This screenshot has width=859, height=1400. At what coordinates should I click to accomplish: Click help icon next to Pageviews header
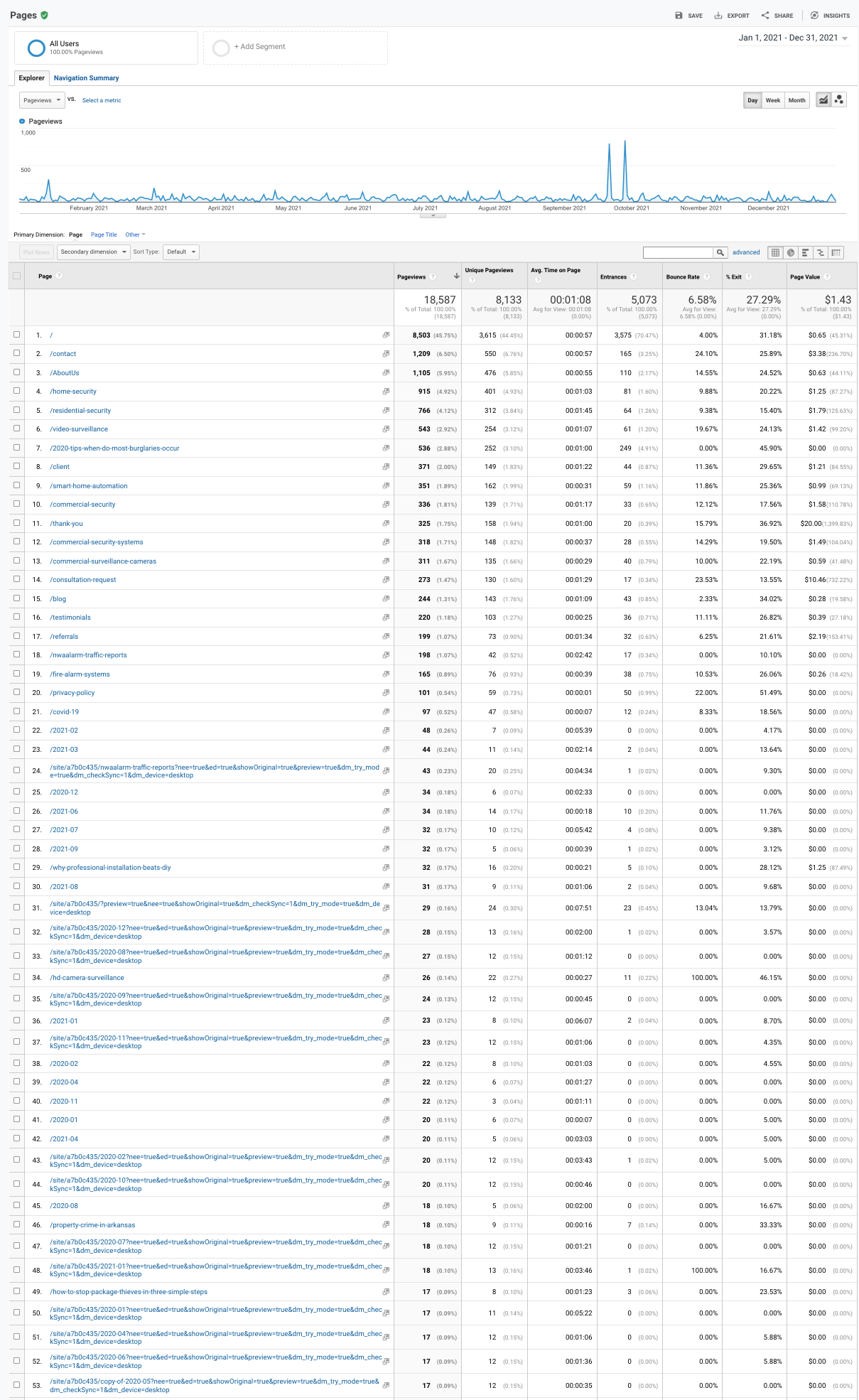[x=433, y=276]
